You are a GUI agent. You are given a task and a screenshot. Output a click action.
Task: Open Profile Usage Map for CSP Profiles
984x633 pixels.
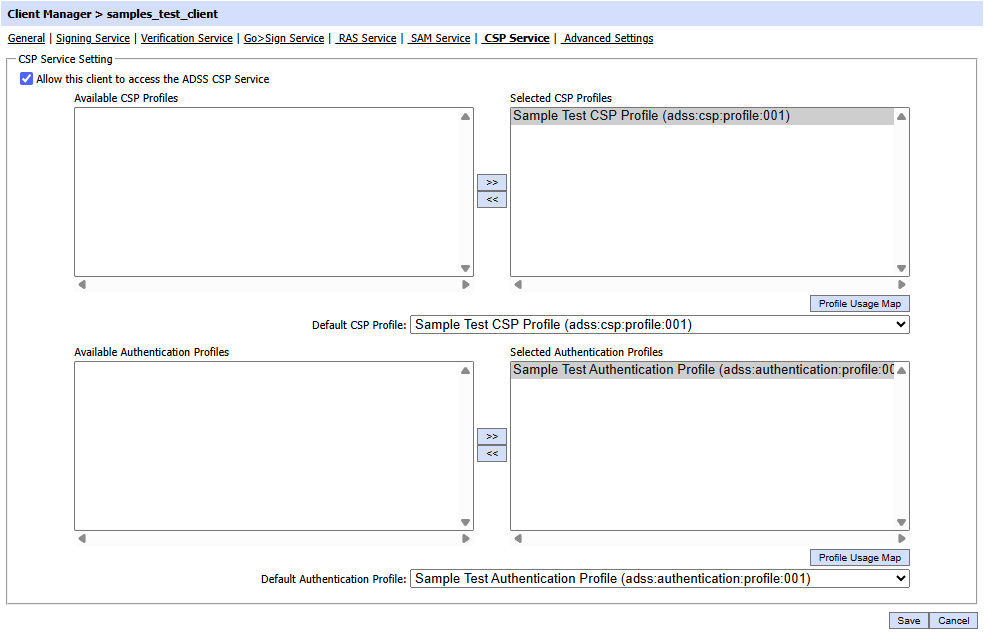click(859, 303)
